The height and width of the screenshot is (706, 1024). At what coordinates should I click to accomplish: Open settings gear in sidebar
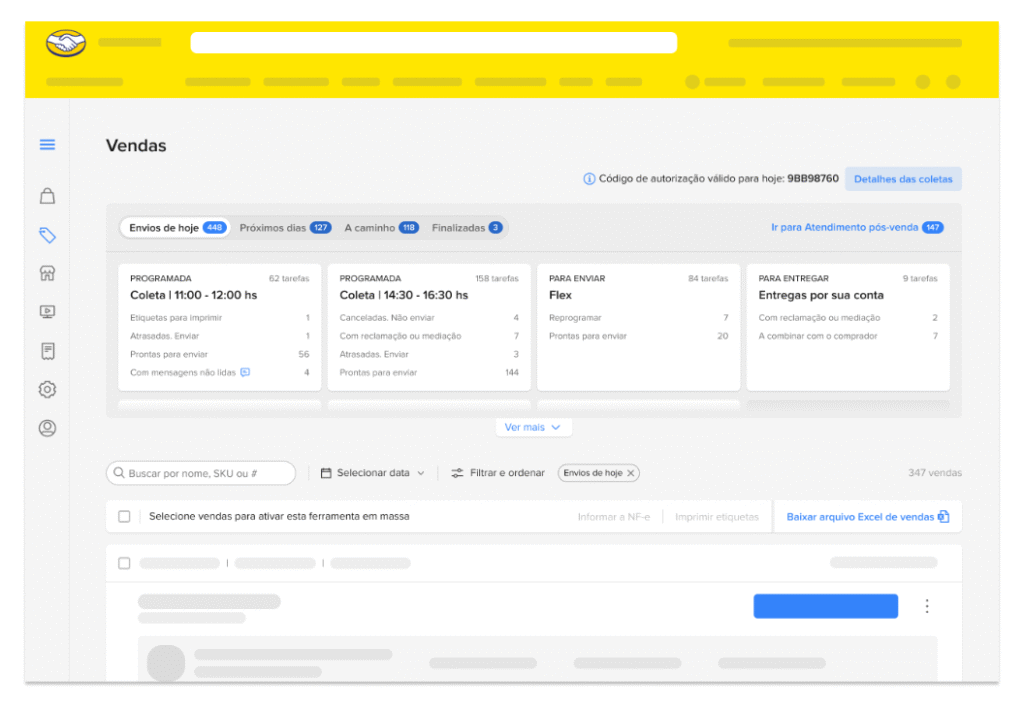click(47, 389)
